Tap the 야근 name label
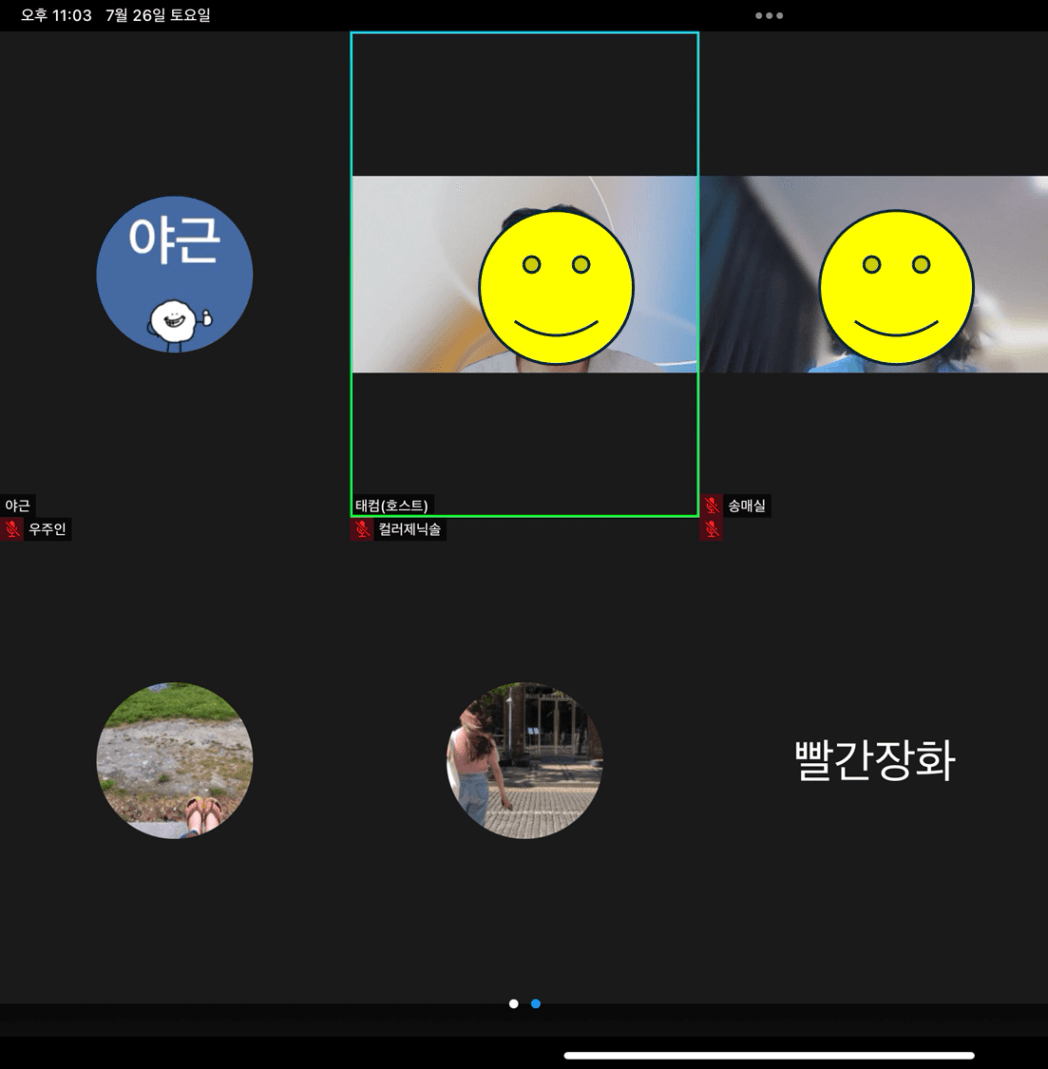The height and width of the screenshot is (1069, 1048). tap(17, 506)
